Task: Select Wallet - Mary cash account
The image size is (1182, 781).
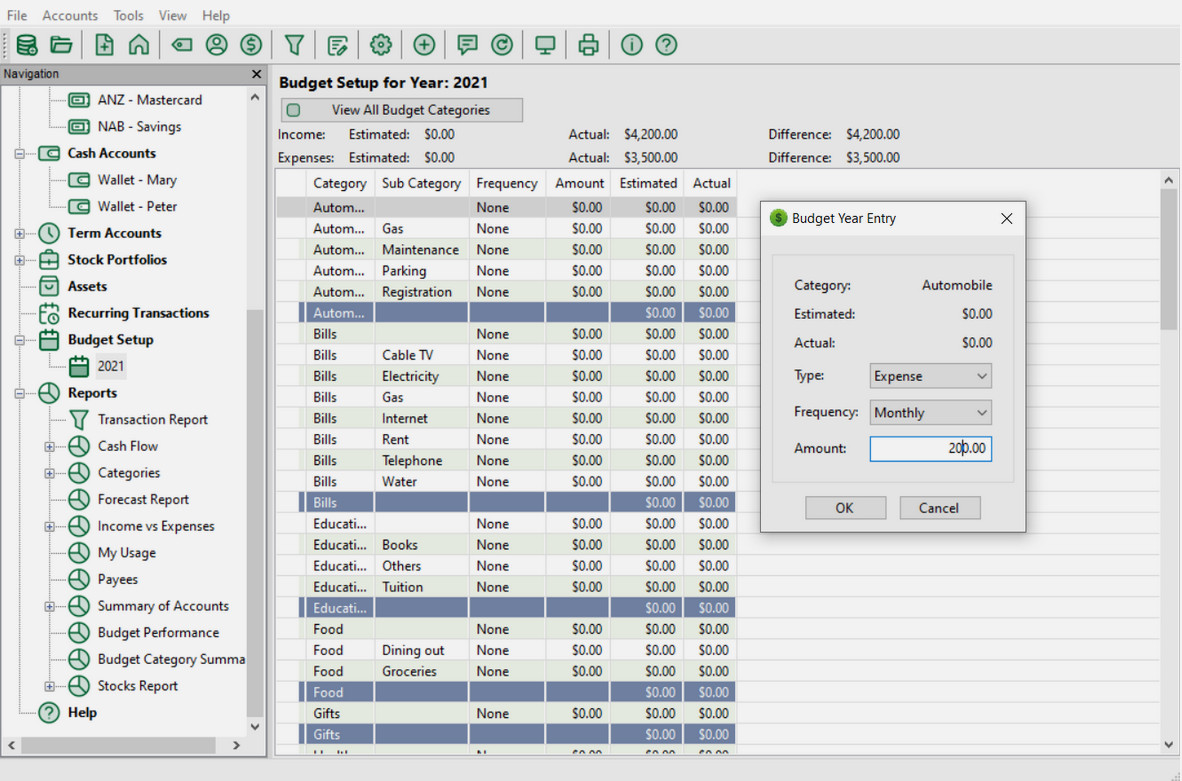Action: tap(137, 180)
